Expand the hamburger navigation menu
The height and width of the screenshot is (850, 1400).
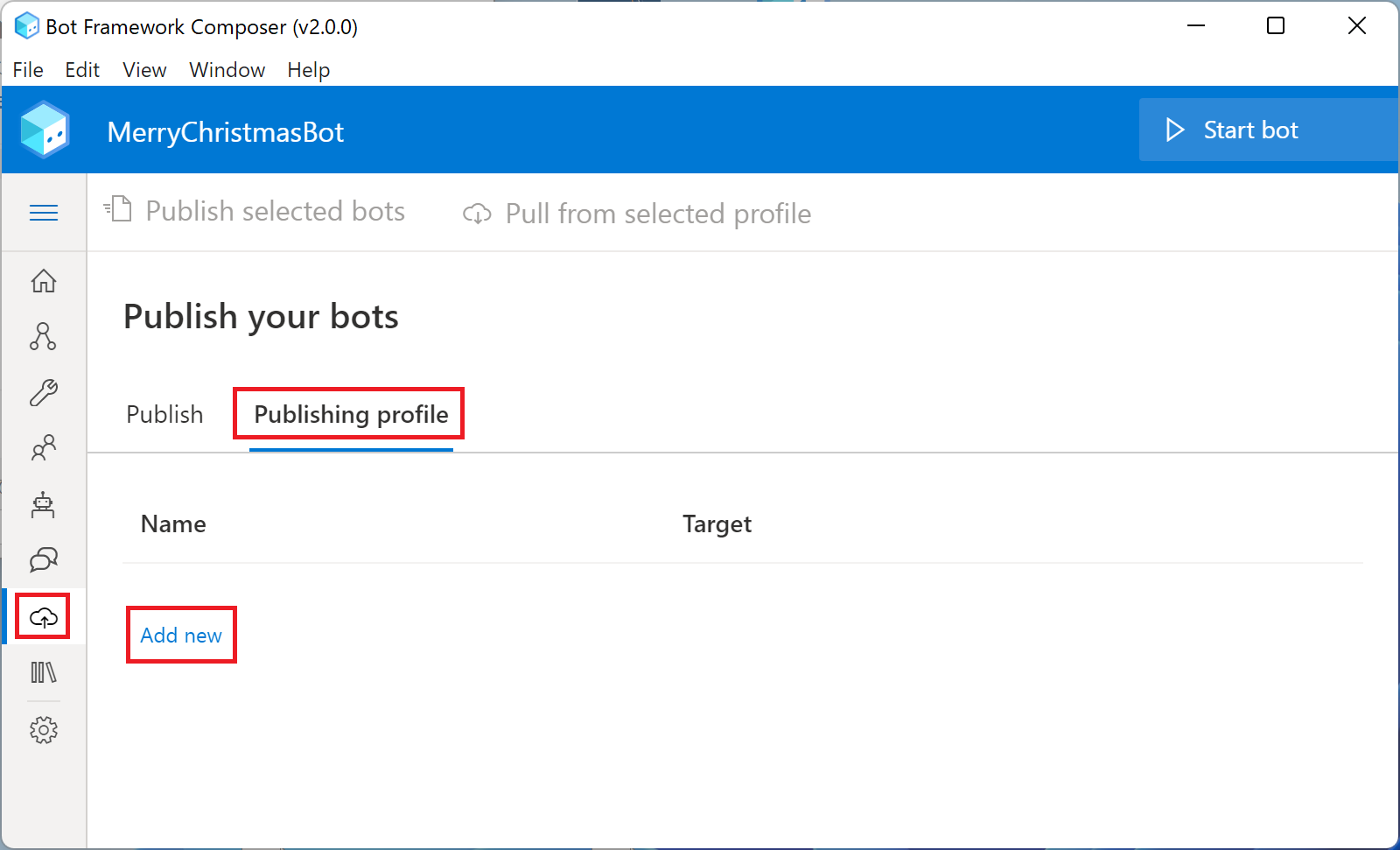tap(43, 213)
